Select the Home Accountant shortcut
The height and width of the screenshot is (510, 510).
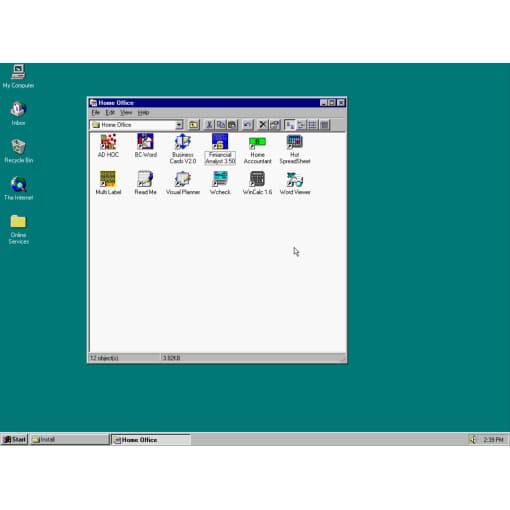(x=257, y=149)
